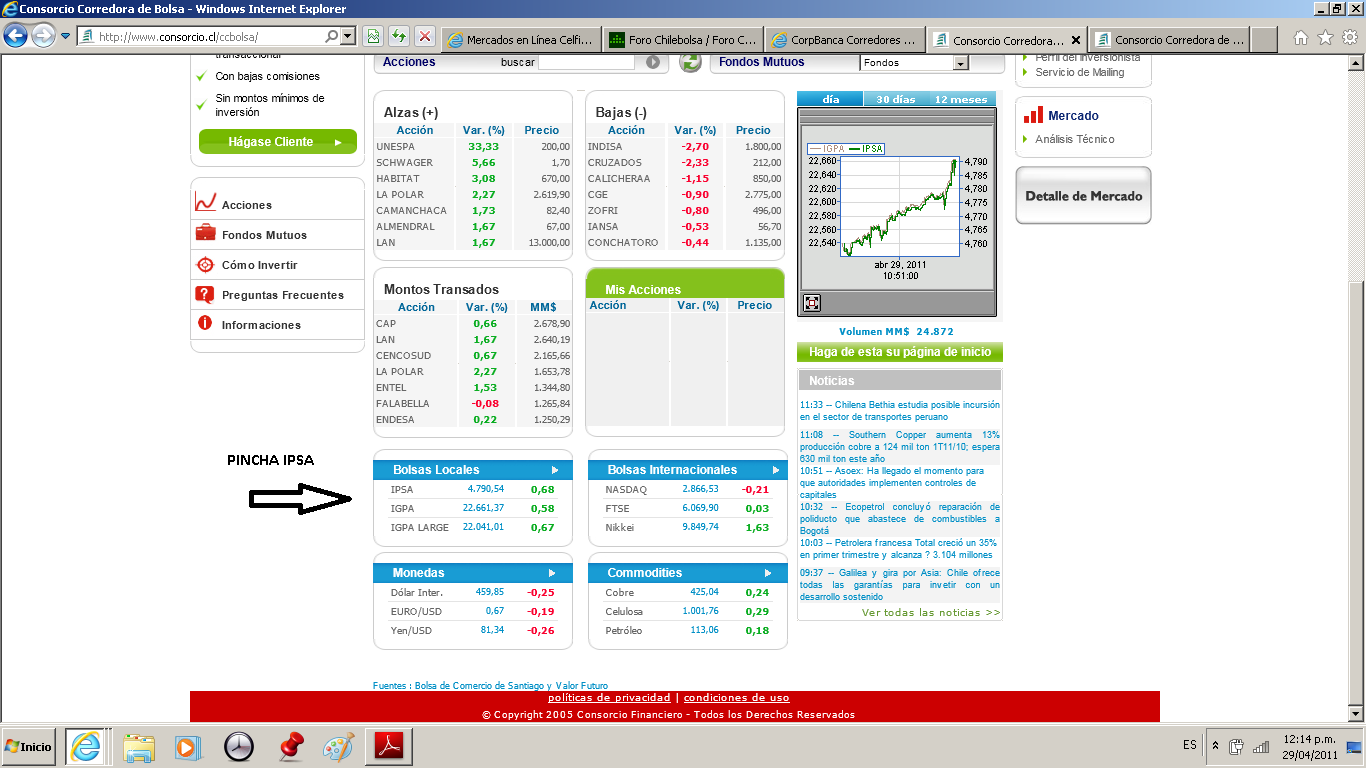Viewport: 1366px width, 768px height.
Task: Open the browser Home page icon
Action: coord(1301,38)
